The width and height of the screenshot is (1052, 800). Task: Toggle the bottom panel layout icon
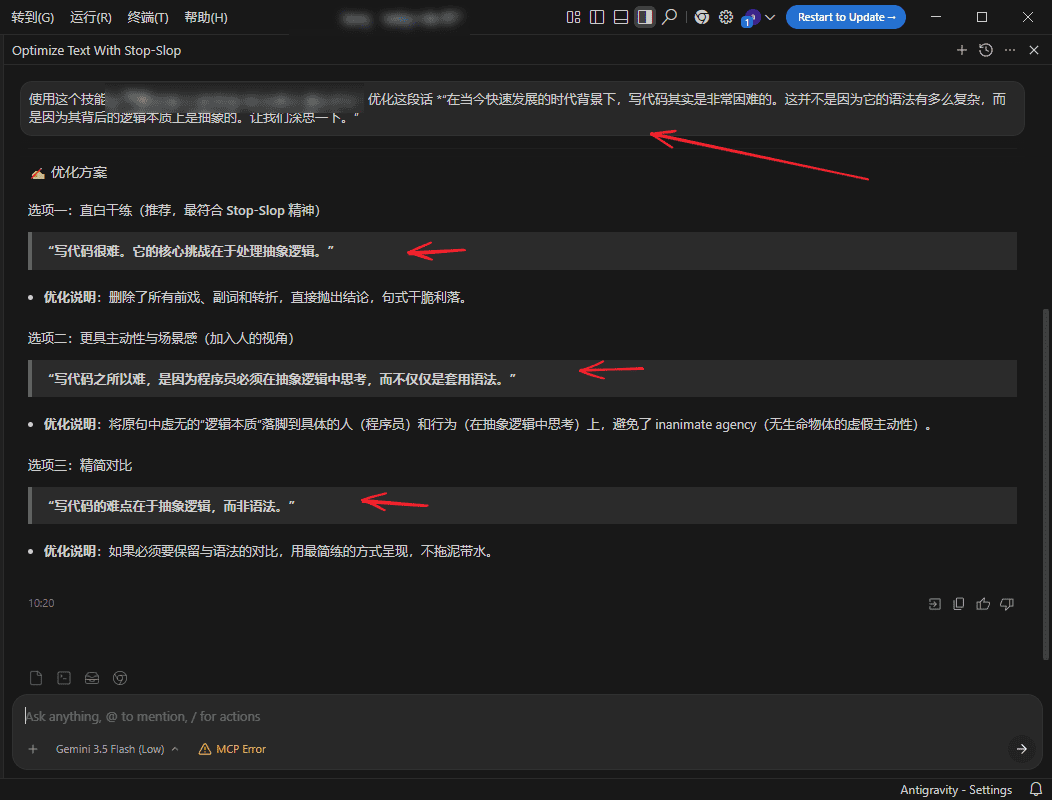point(621,17)
